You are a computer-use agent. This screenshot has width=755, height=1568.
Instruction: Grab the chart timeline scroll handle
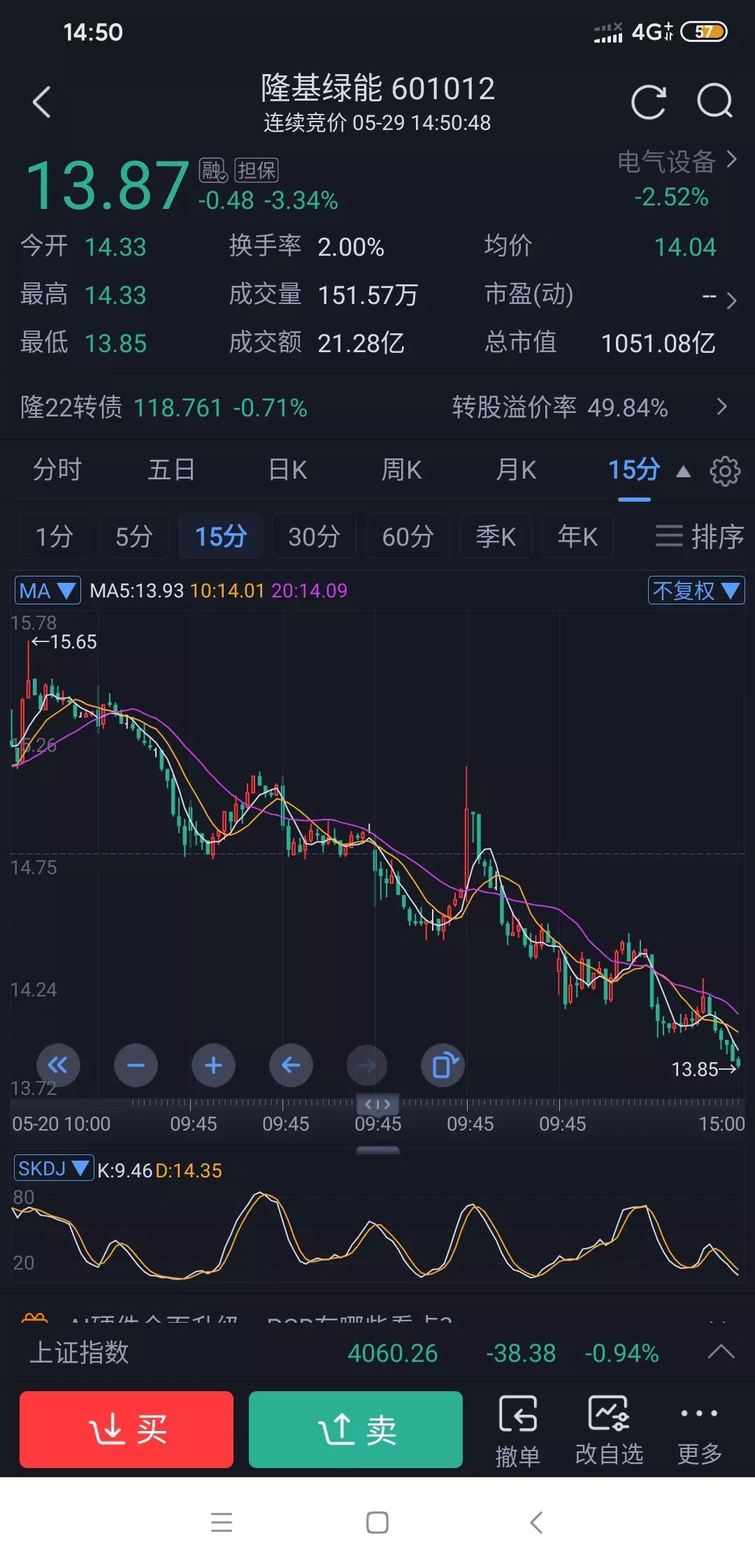click(x=377, y=1104)
